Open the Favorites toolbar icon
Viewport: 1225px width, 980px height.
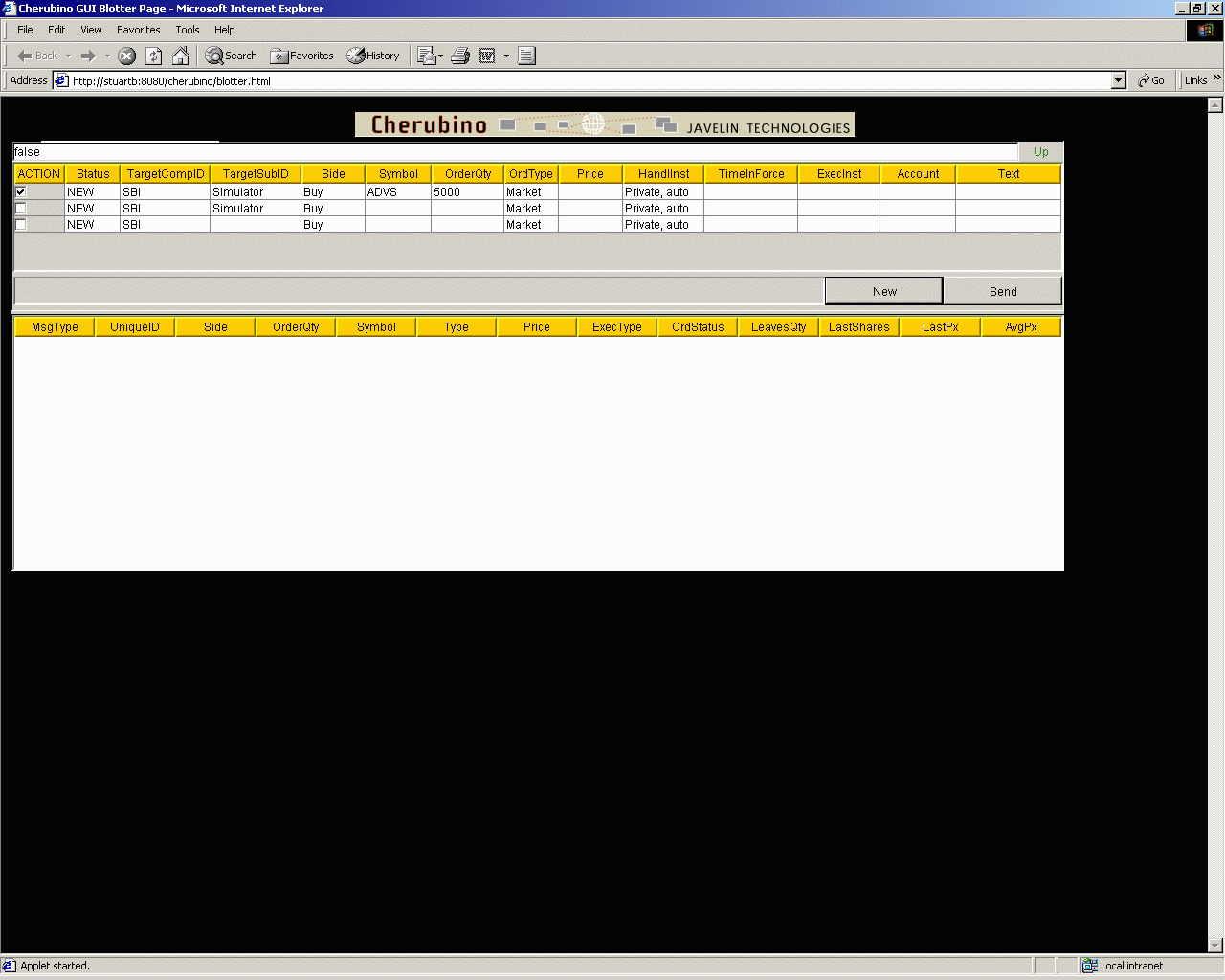(x=302, y=56)
